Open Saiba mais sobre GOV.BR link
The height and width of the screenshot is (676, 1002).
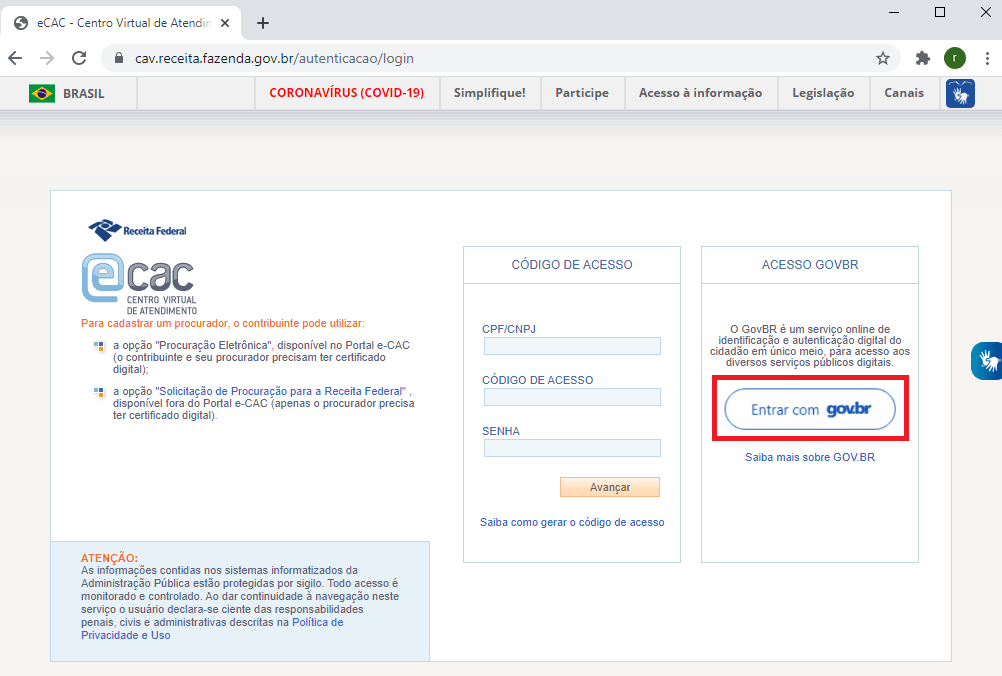(809, 457)
